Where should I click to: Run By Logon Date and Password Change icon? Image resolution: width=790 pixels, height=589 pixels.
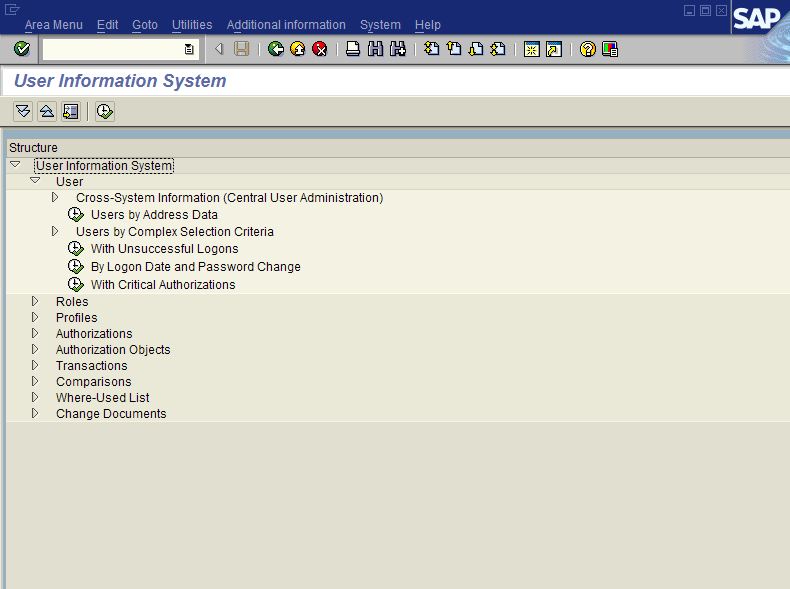point(76,267)
